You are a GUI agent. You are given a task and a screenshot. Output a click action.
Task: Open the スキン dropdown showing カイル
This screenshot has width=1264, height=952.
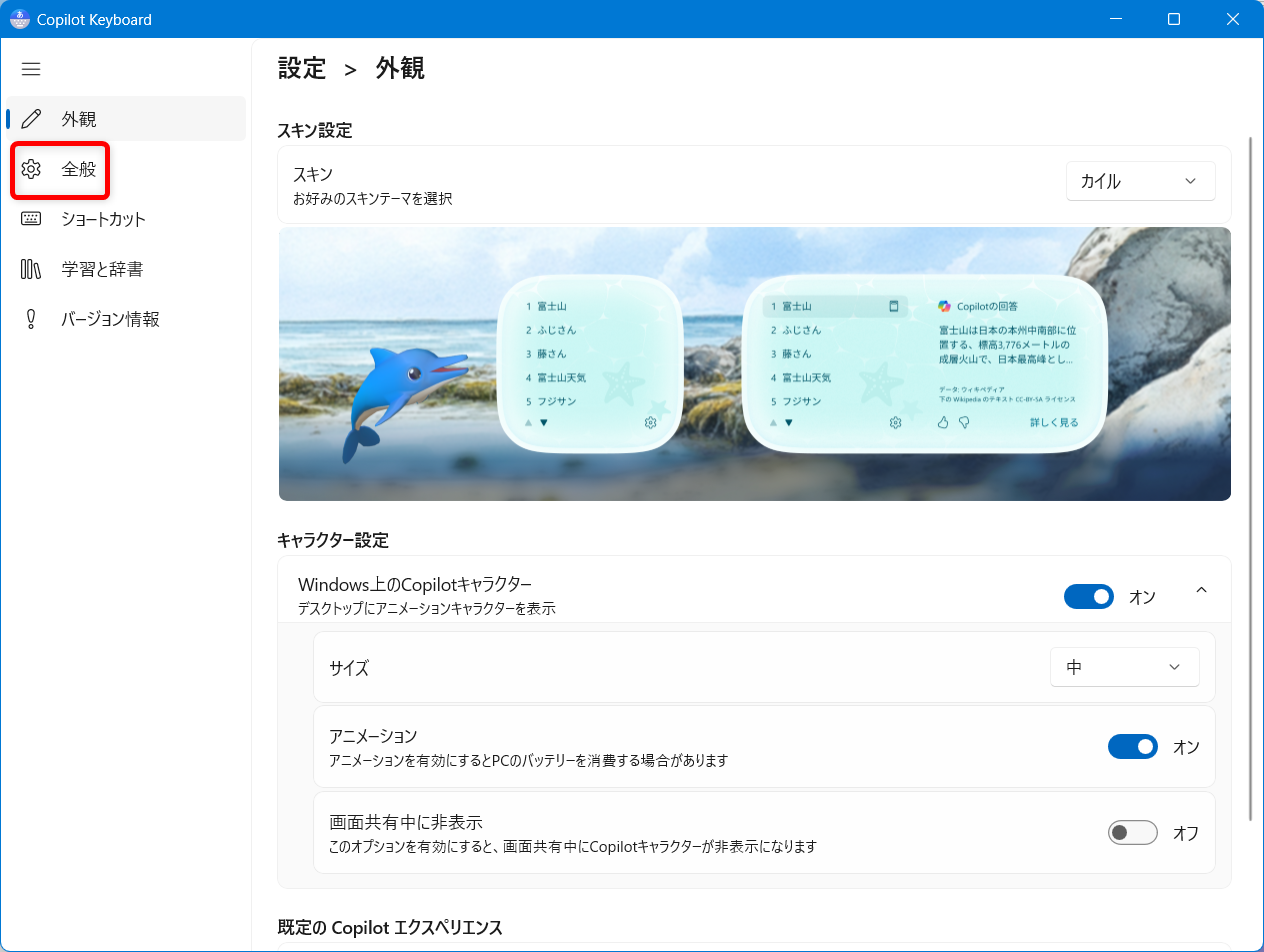pyautogui.click(x=1140, y=181)
